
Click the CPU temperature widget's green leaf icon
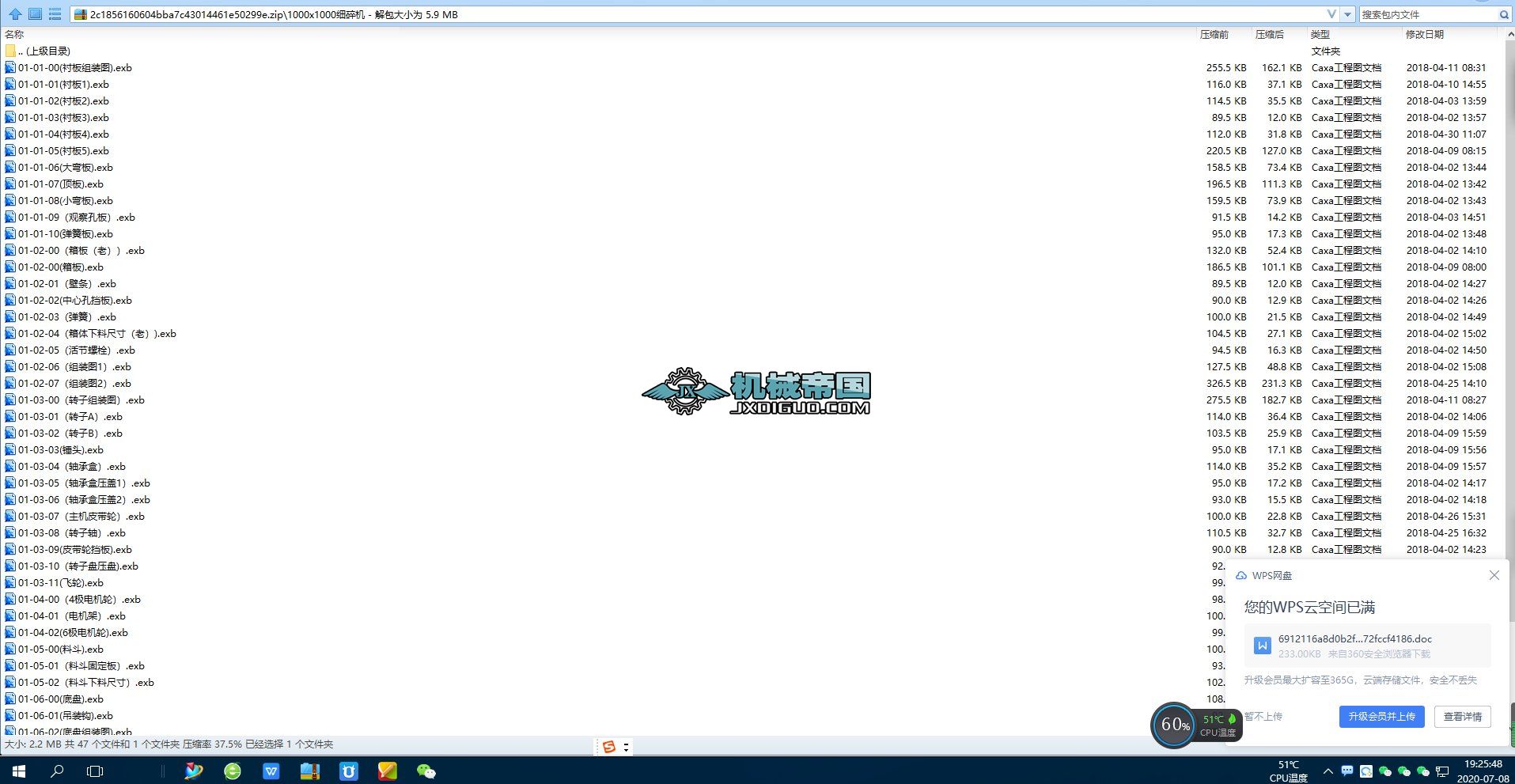pyautogui.click(x=1231, y=719)
